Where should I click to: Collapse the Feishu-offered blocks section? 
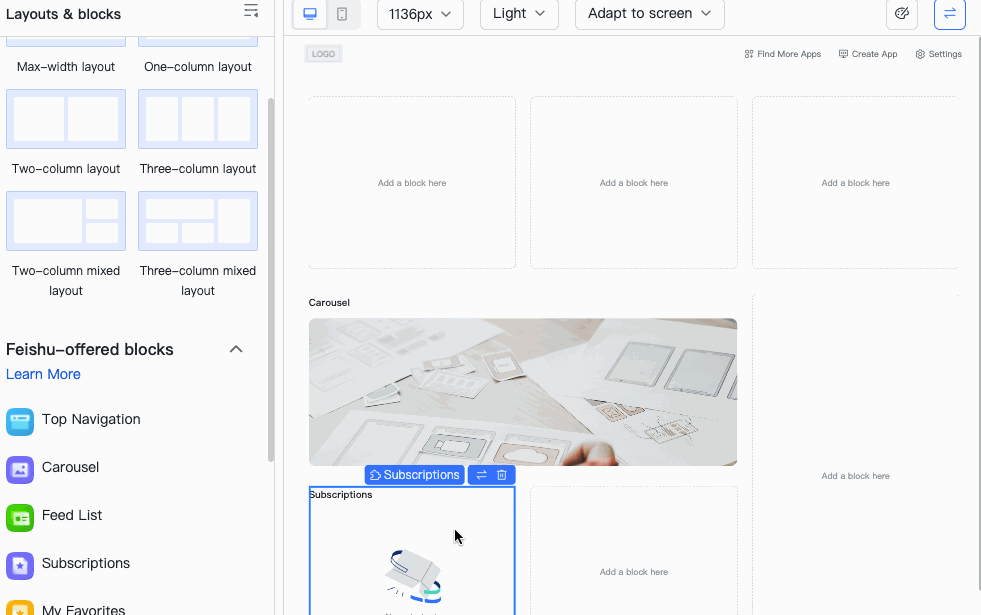click(x=236, y=349)
